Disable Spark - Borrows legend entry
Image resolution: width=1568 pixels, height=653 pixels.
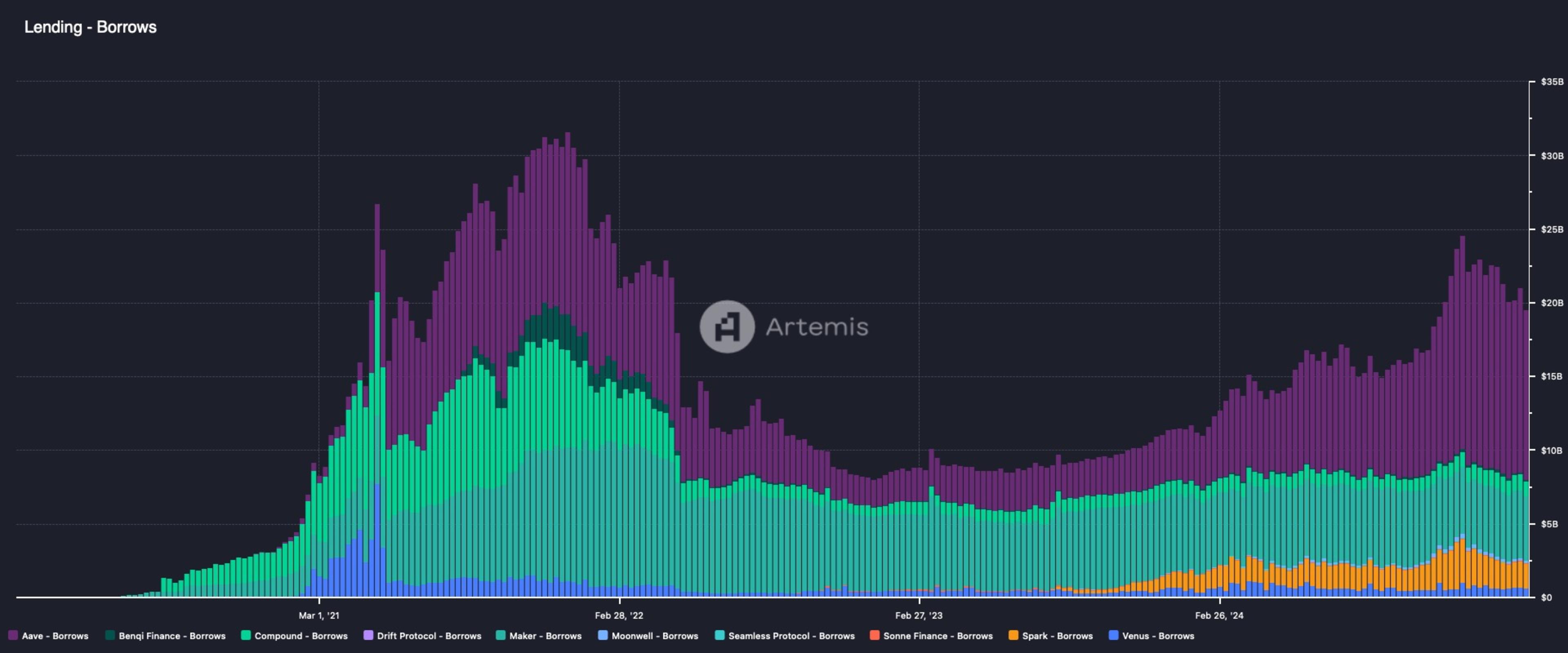tap(1057, 636)
